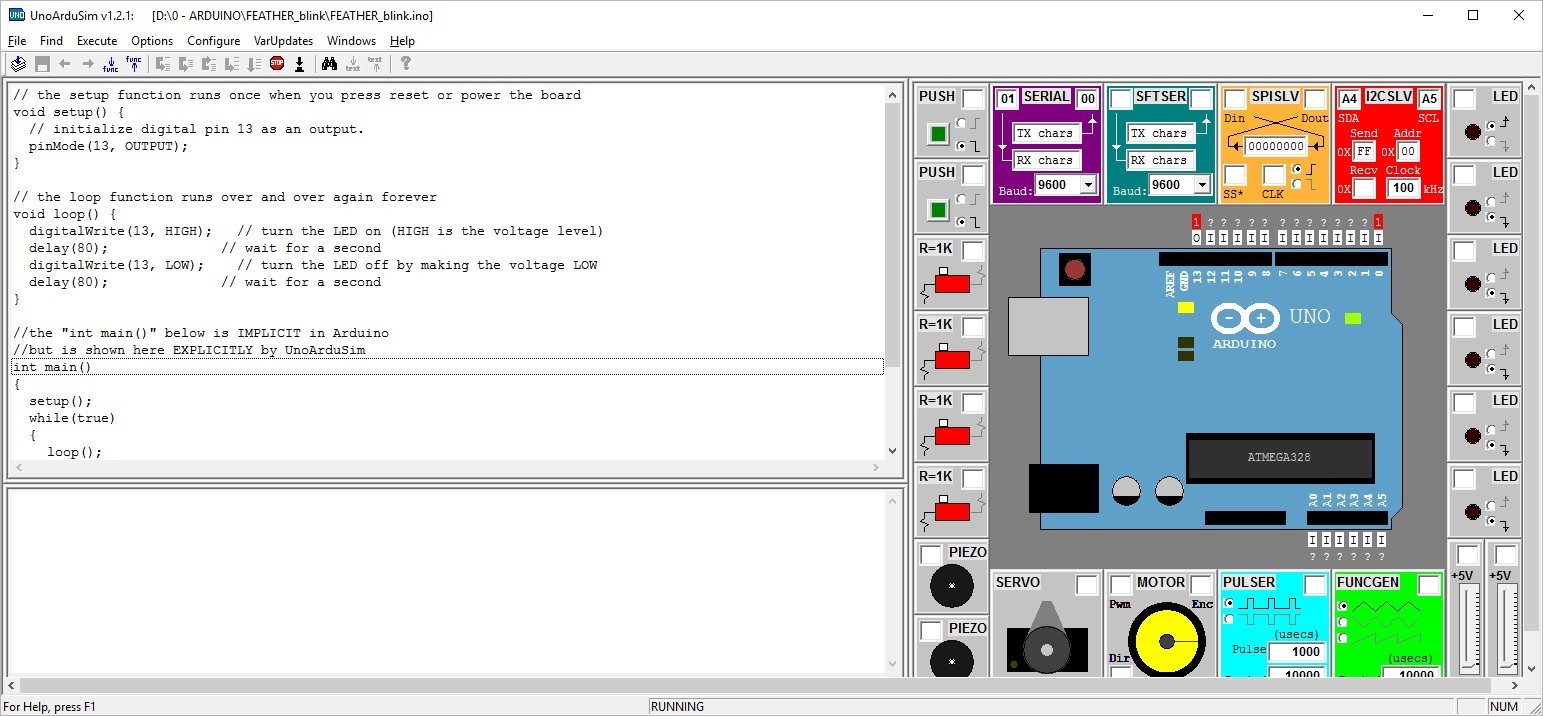
Task: Open the Options menu
Action: click(152, 41)
